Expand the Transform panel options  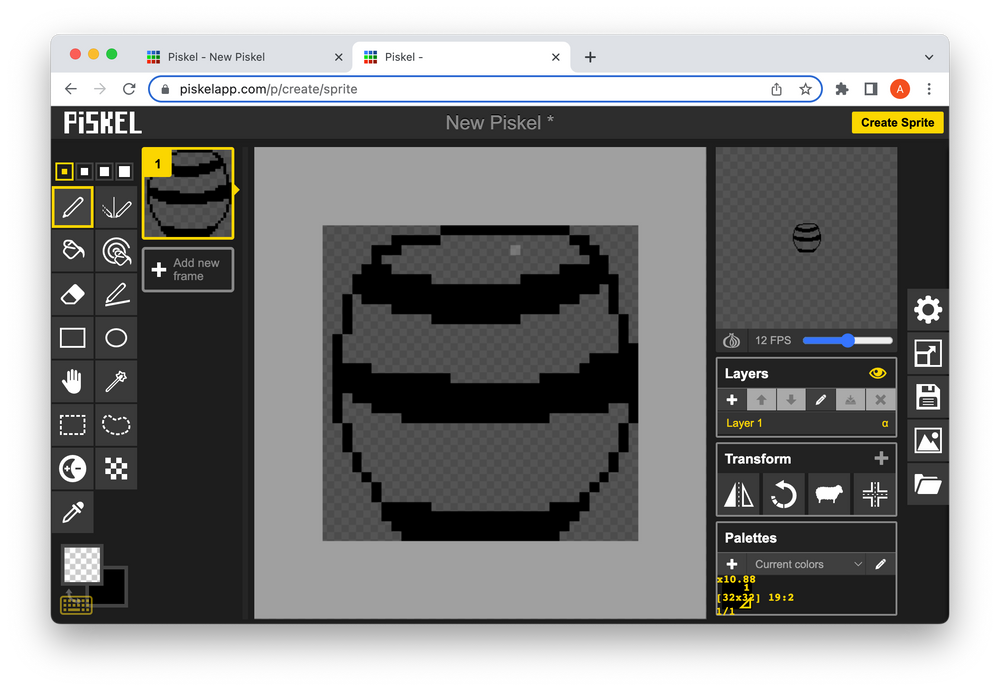pyautogui.click(x=881, y=458)
